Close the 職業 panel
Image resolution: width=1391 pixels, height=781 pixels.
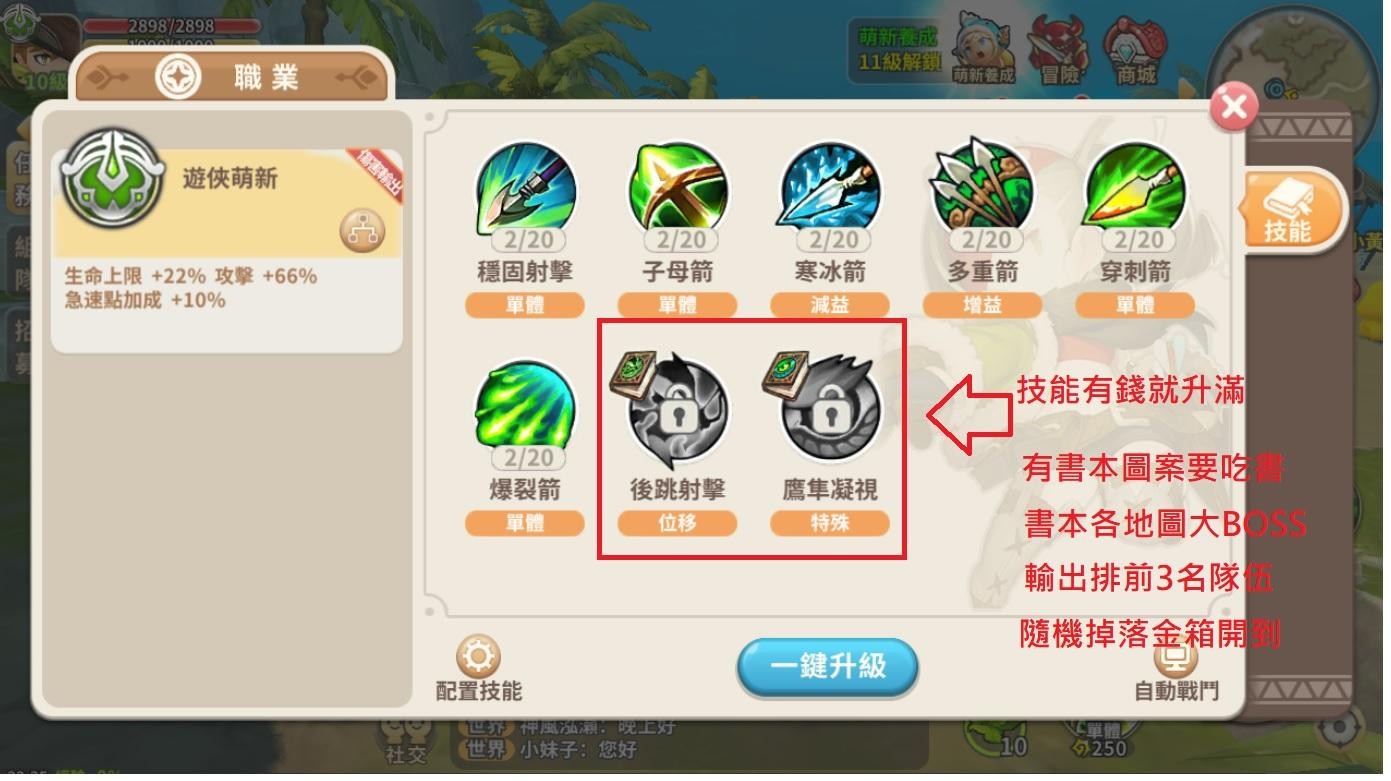(1234, 106)
